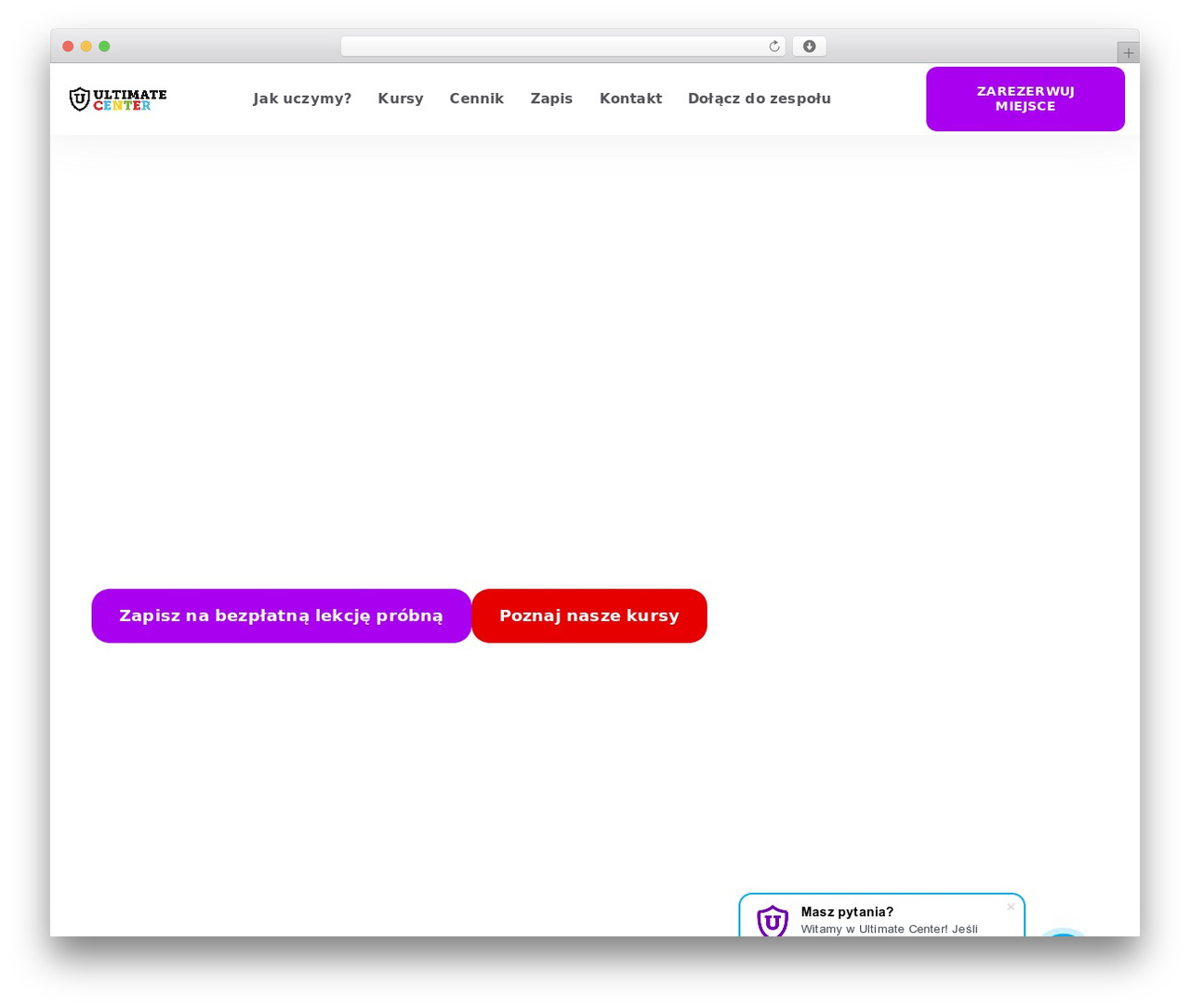This screenshot has height=1008, width=1190.
Task: Dismiss the Masz pytania? chat popup
Action: coord(1011,907)
